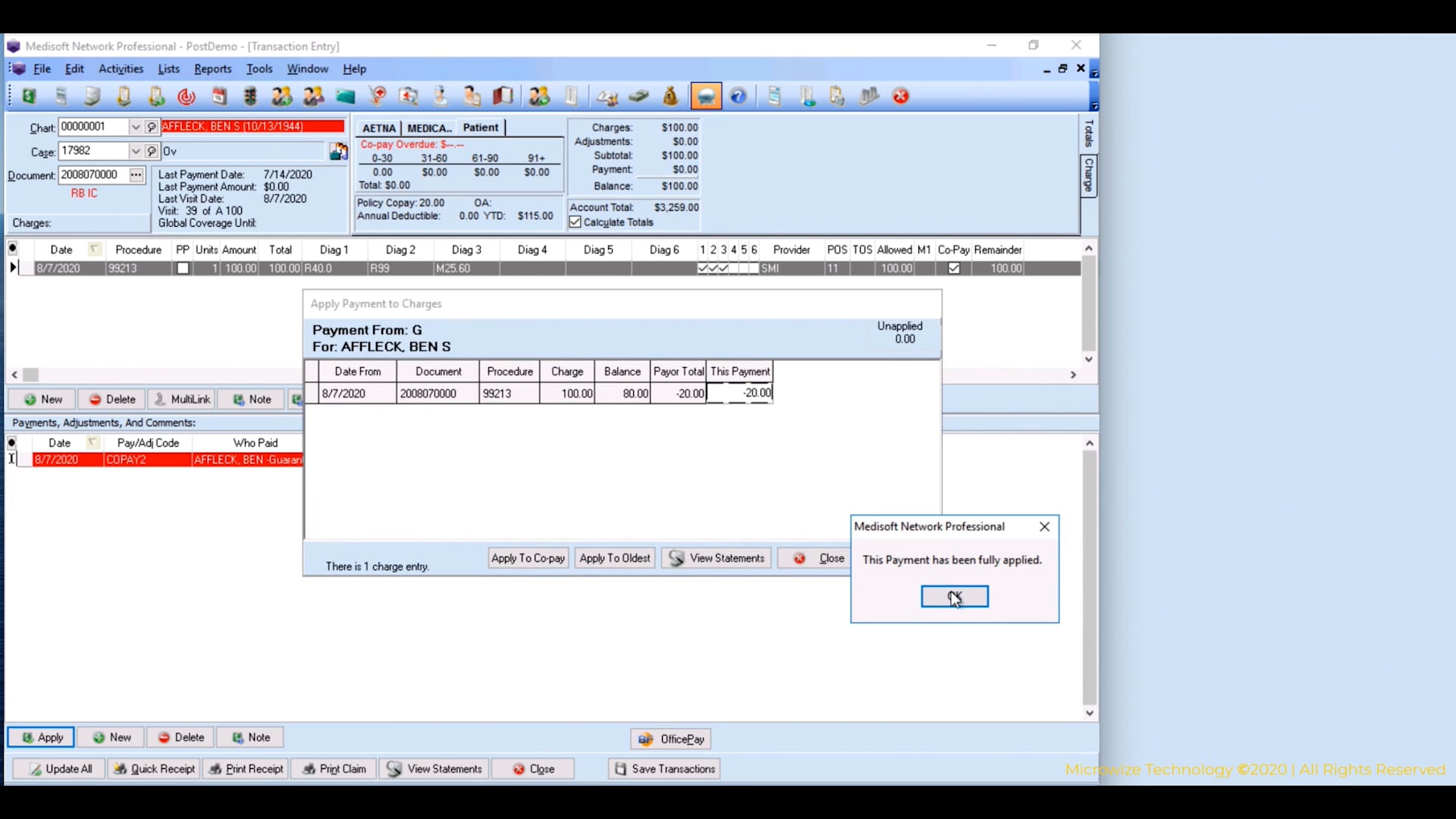Click the red bullseye Collection List icon
Image resolution: width=1456 pixels, height=819 pixels.
pos(187,96)
